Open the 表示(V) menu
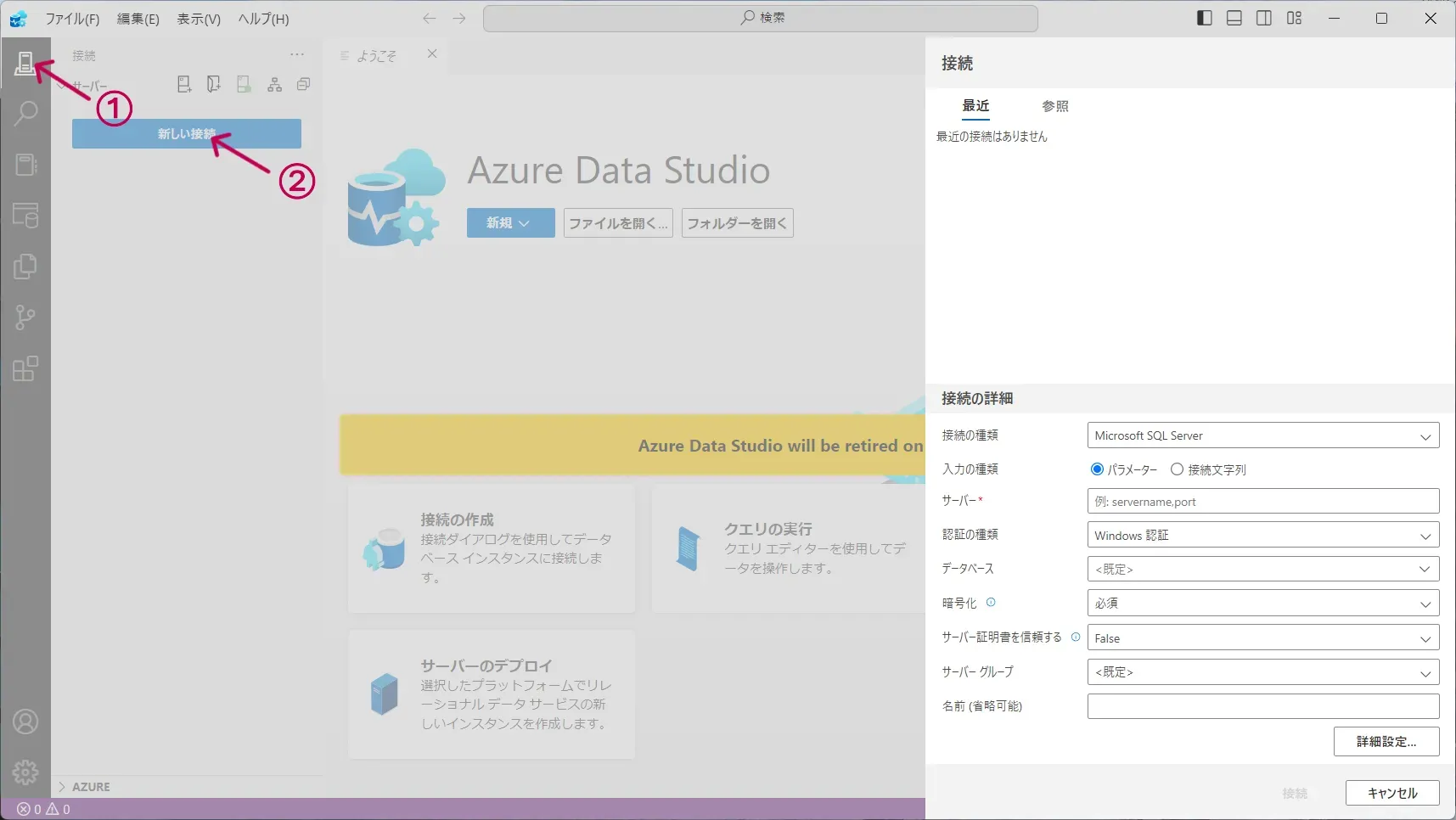 click(199, 19)
